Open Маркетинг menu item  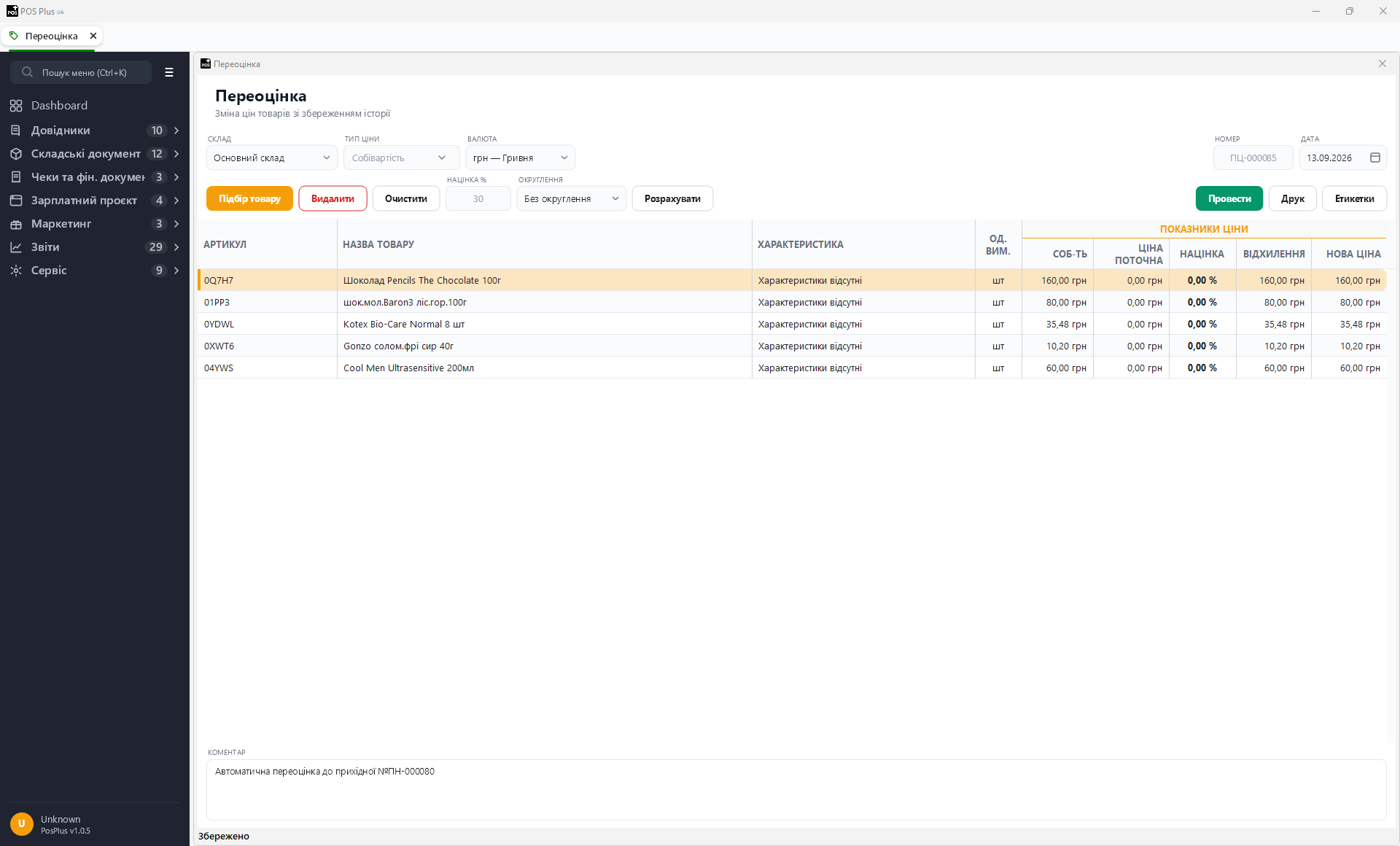point(95,224)
